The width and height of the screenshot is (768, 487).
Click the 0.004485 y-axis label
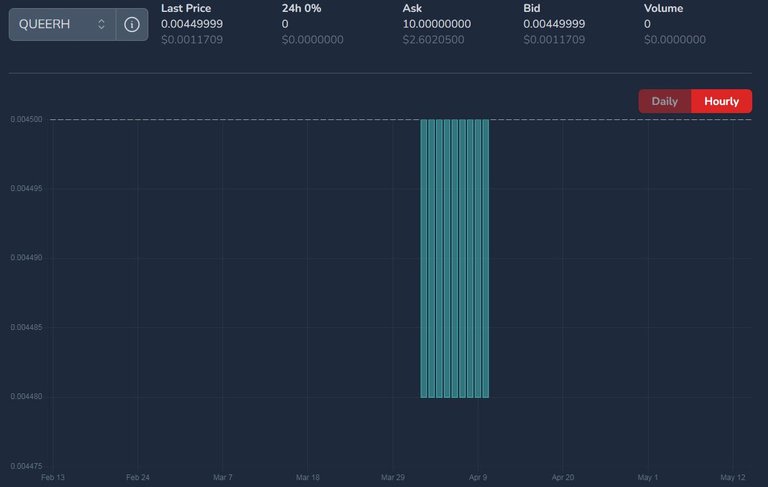pos(26,327)
